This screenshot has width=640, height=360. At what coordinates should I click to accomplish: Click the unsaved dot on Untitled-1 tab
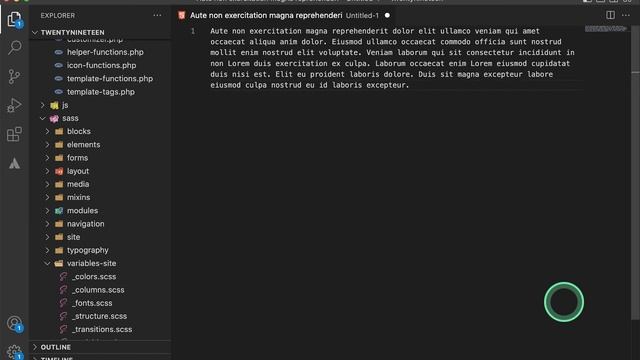click(x=387, y=16)
